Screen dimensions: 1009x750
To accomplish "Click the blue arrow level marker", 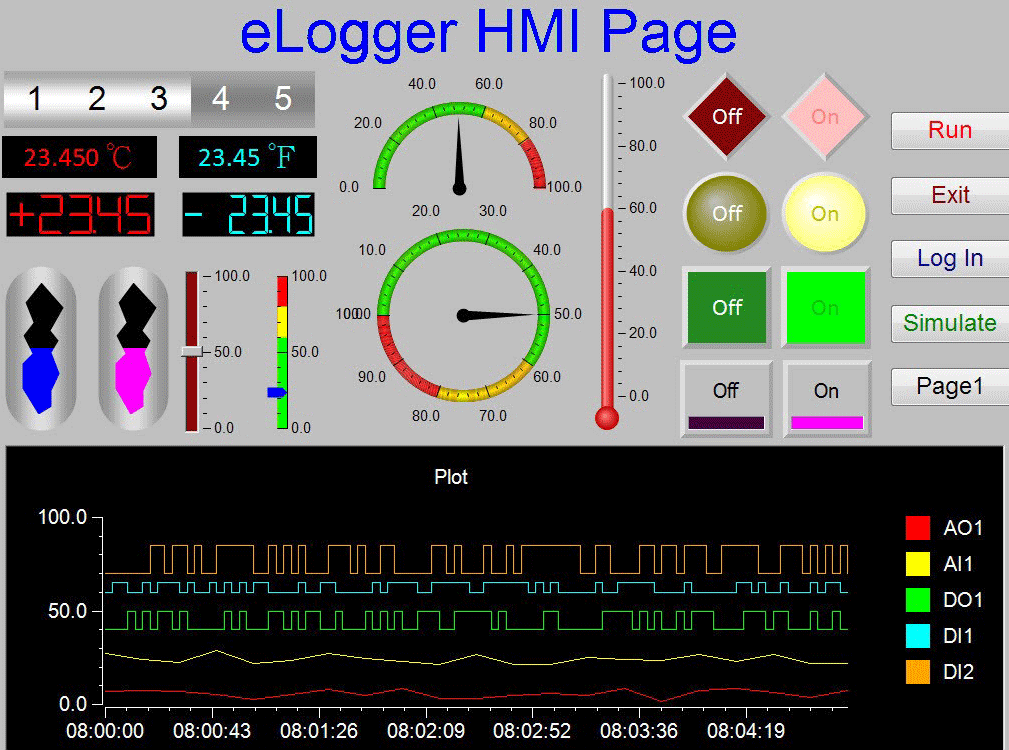I will 277,392.
